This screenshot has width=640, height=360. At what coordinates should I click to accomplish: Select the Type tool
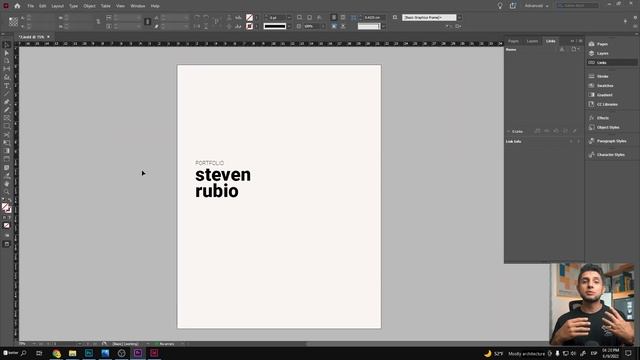pos(7,86)
